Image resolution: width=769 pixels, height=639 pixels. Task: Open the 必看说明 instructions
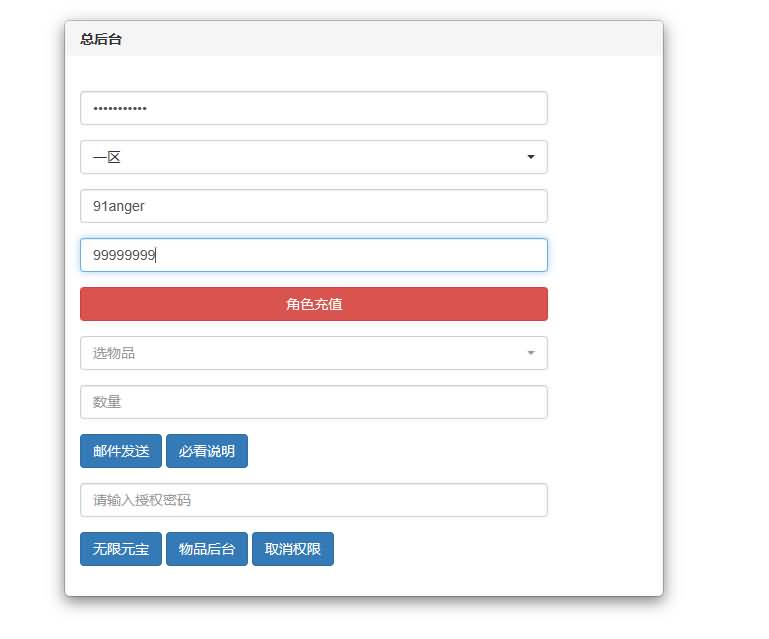tap(206, 451)
